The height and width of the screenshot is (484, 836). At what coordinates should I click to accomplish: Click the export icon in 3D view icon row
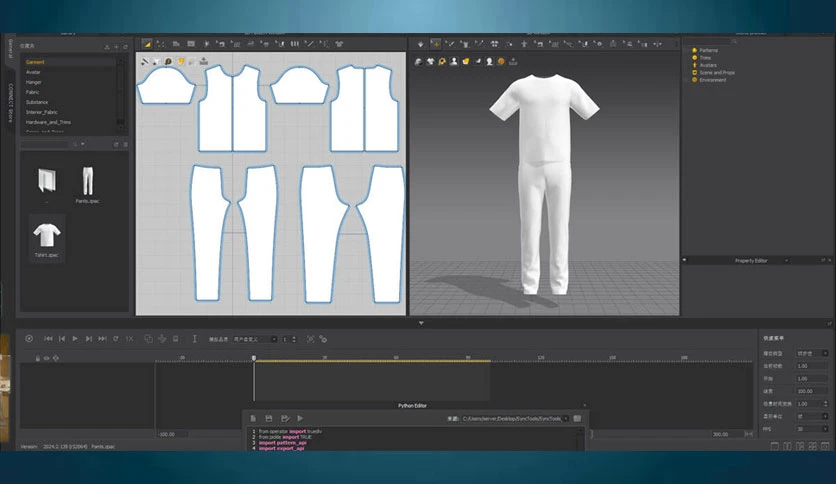513,62
